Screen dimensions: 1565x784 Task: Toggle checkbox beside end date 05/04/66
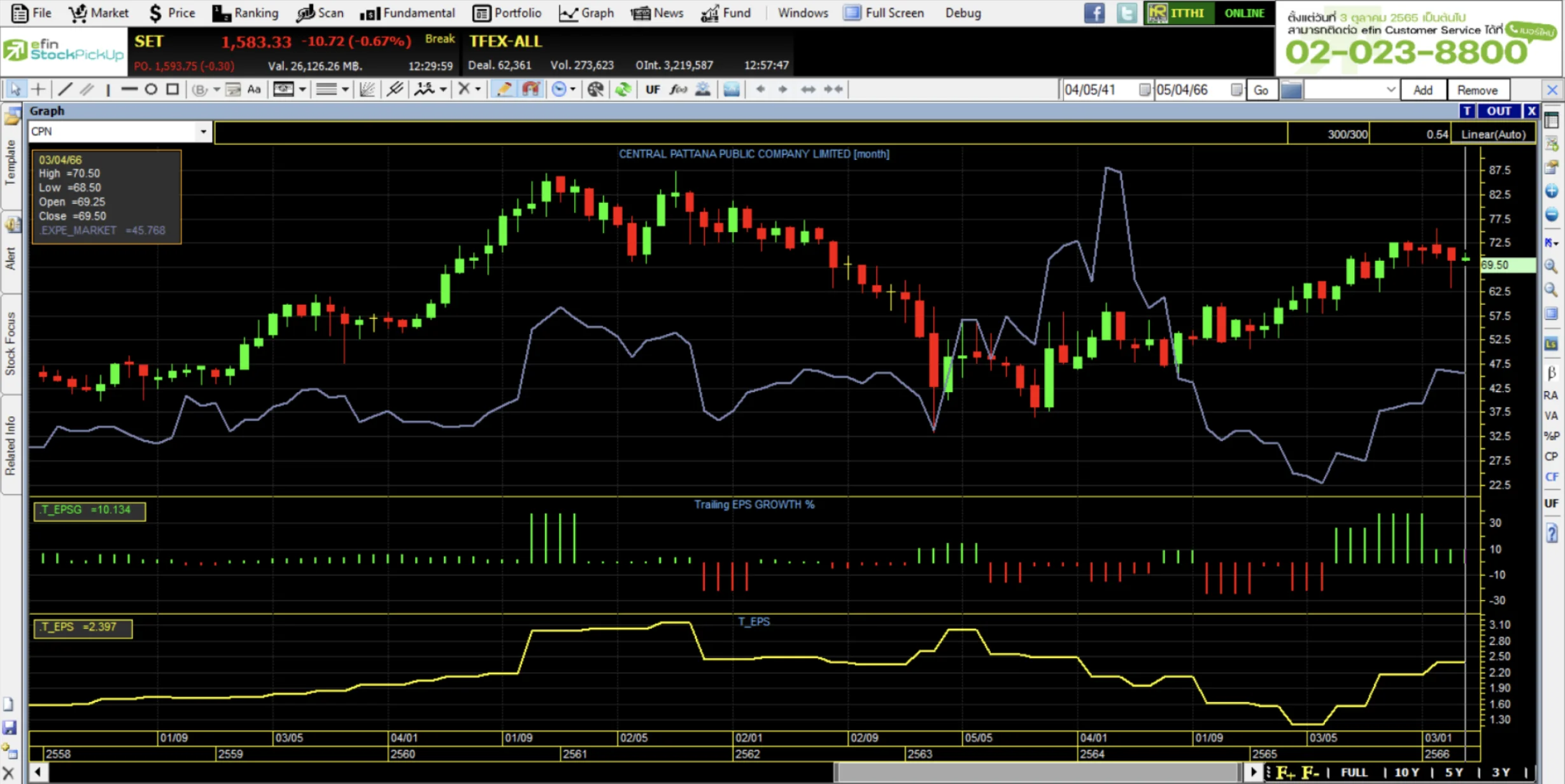coord(1236,90)
